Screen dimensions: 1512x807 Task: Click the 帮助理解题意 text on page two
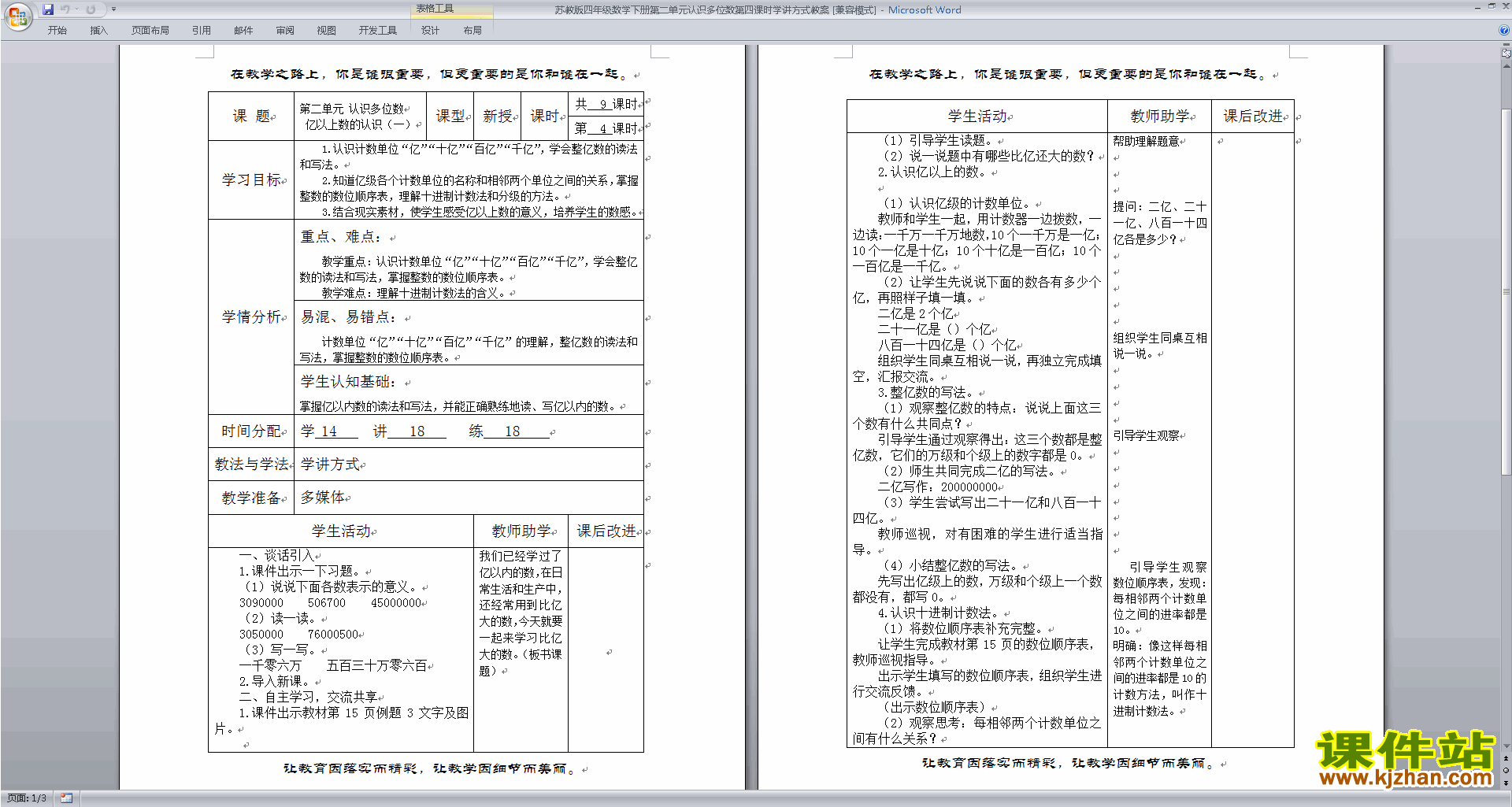(x=1146, y=141)
